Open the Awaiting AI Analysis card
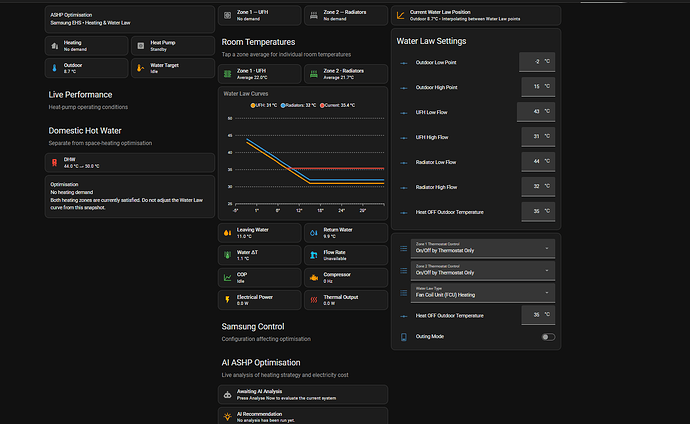Image resolution: width=690 pixels, height=424 pixels. 303,395
